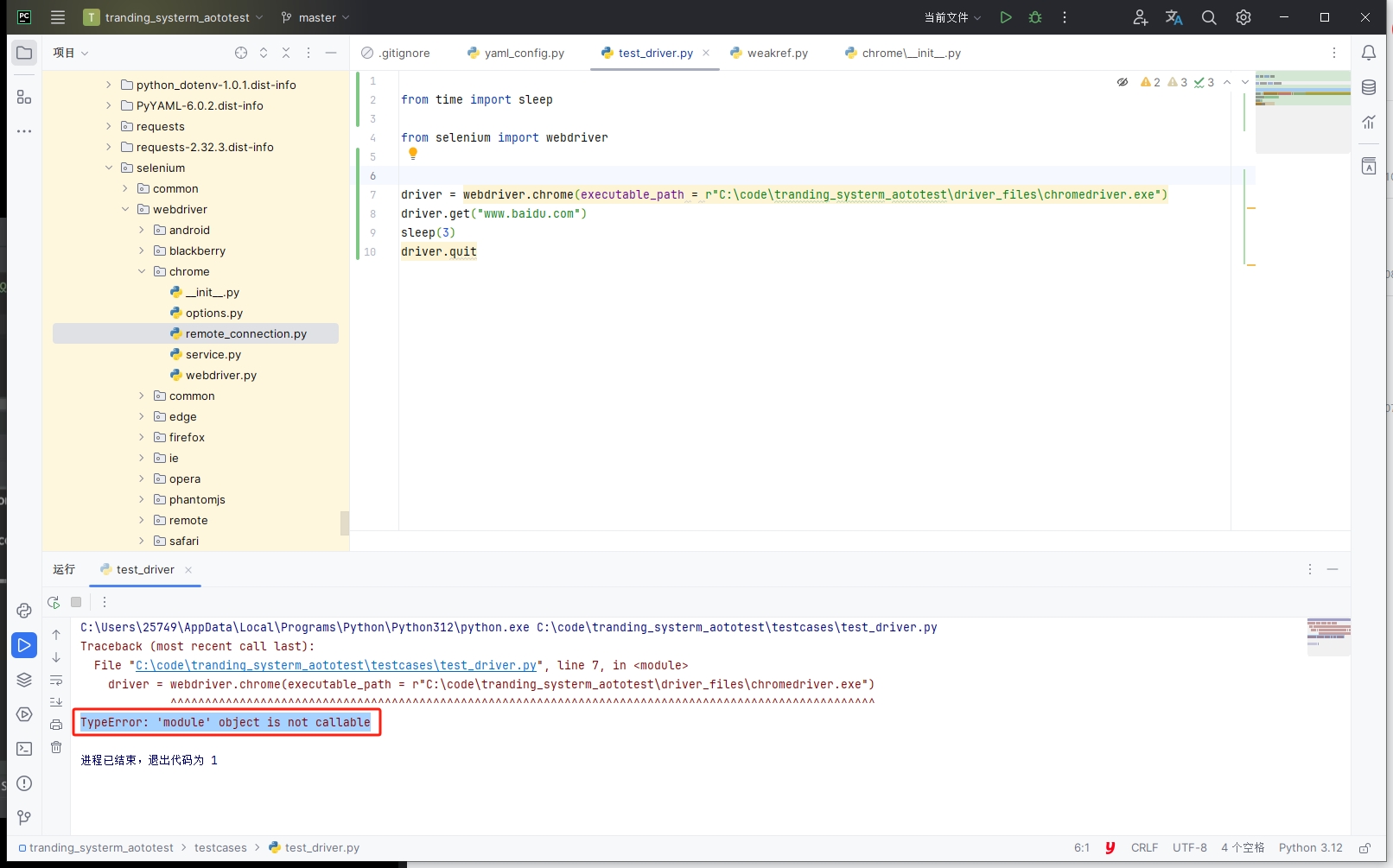This screenshot has width=1393, height=868.
Task: Open project panel options menu
Action: 308,53
